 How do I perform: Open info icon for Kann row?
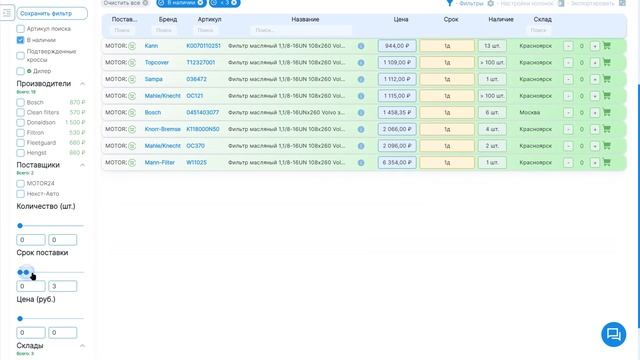[x=361, y=46]
